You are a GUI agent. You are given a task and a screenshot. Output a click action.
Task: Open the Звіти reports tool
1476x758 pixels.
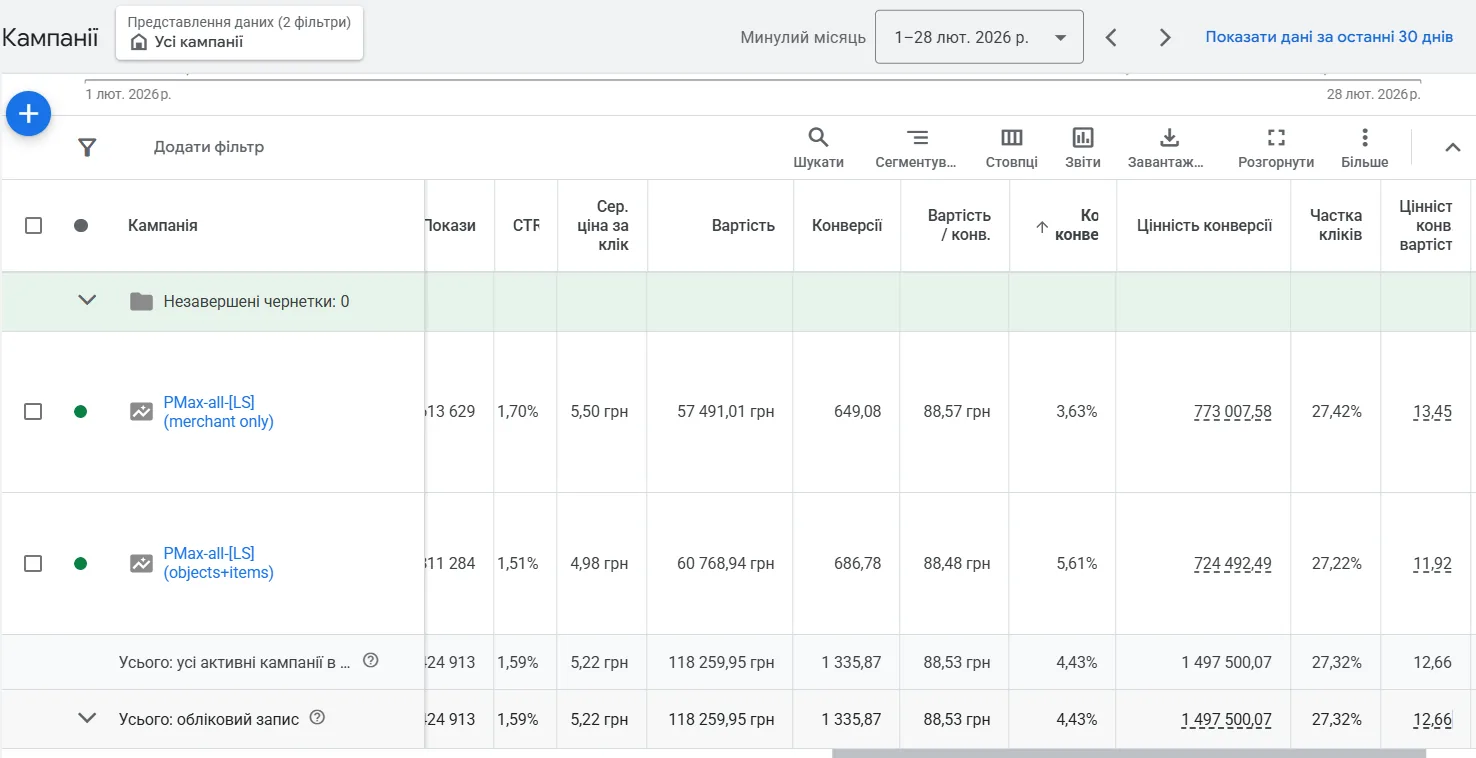point(1083,148)
